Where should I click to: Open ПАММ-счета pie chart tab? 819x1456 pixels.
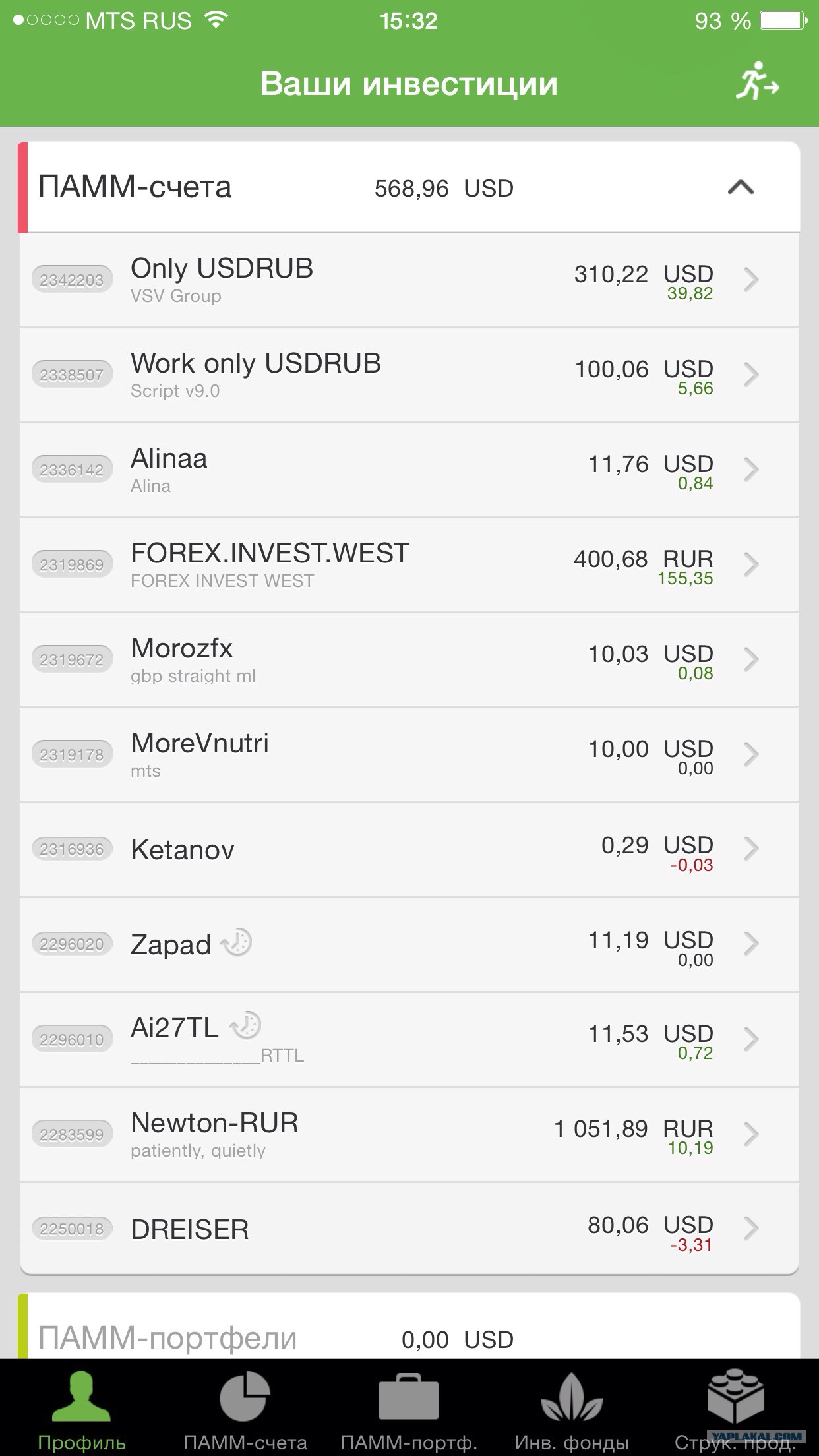pos(245,1396)
